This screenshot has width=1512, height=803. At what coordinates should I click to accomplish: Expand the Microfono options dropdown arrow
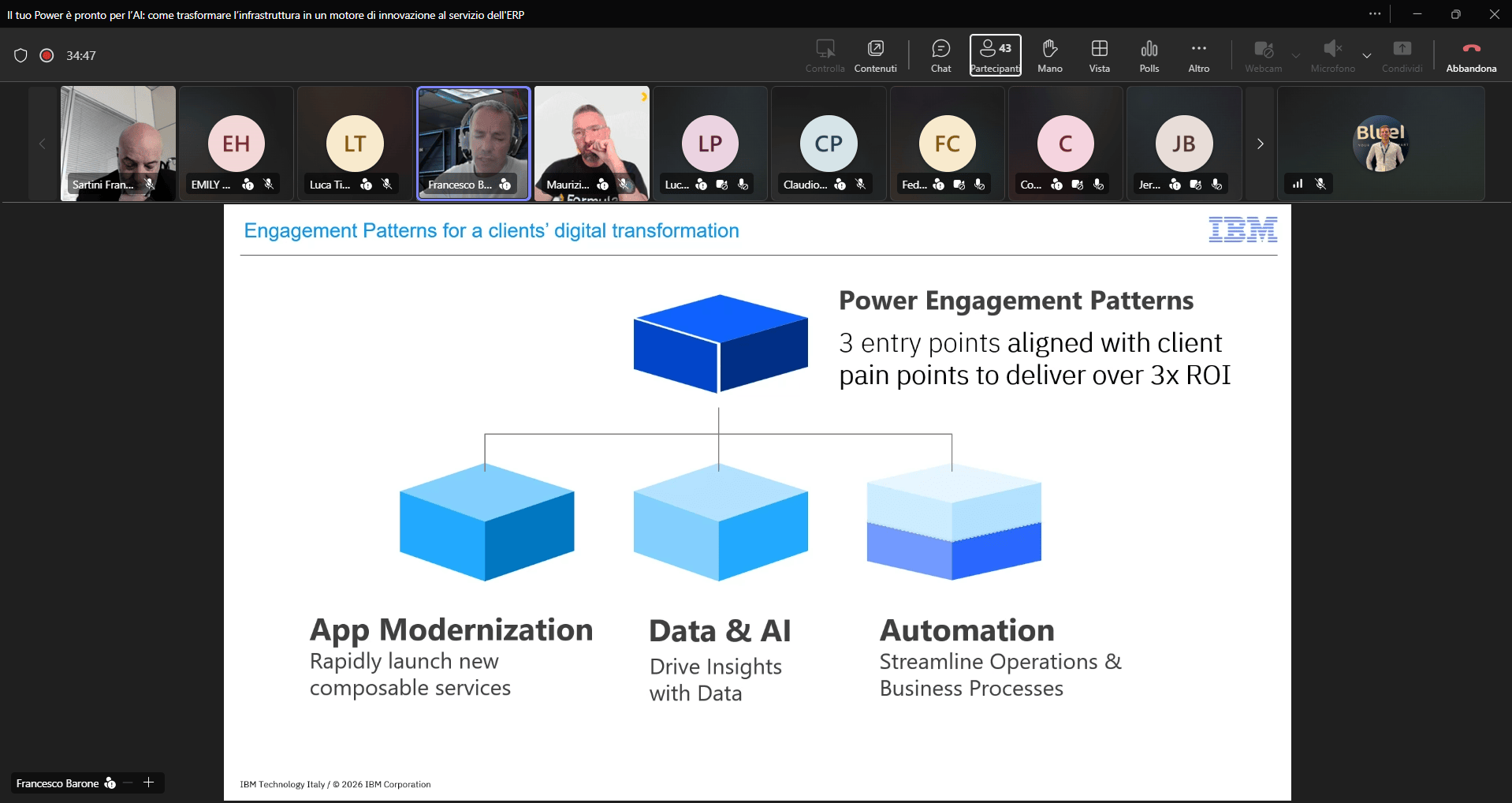[1367, 55]
